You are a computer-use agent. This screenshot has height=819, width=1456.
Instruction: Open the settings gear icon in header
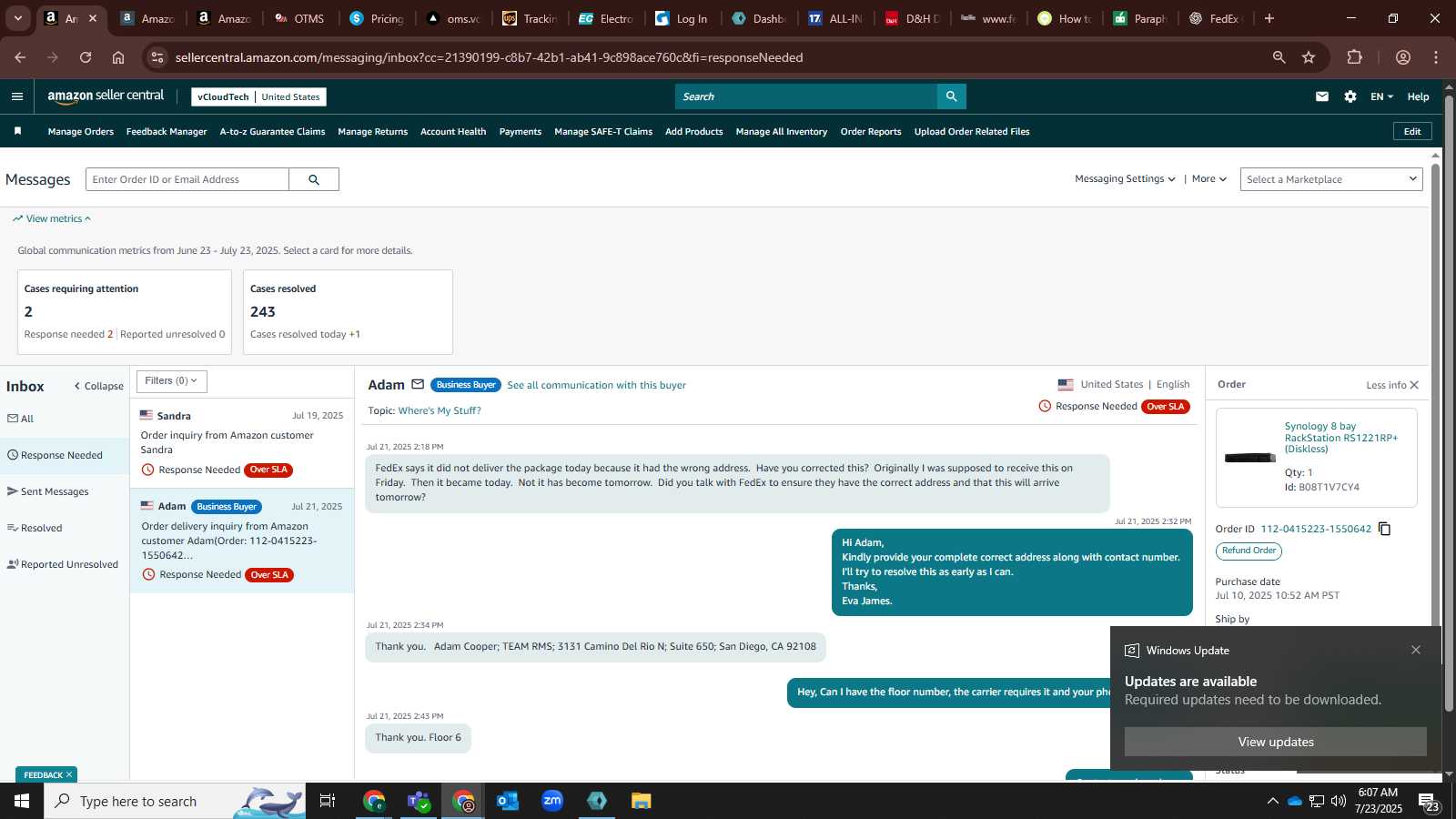[x=1350, y=96]
